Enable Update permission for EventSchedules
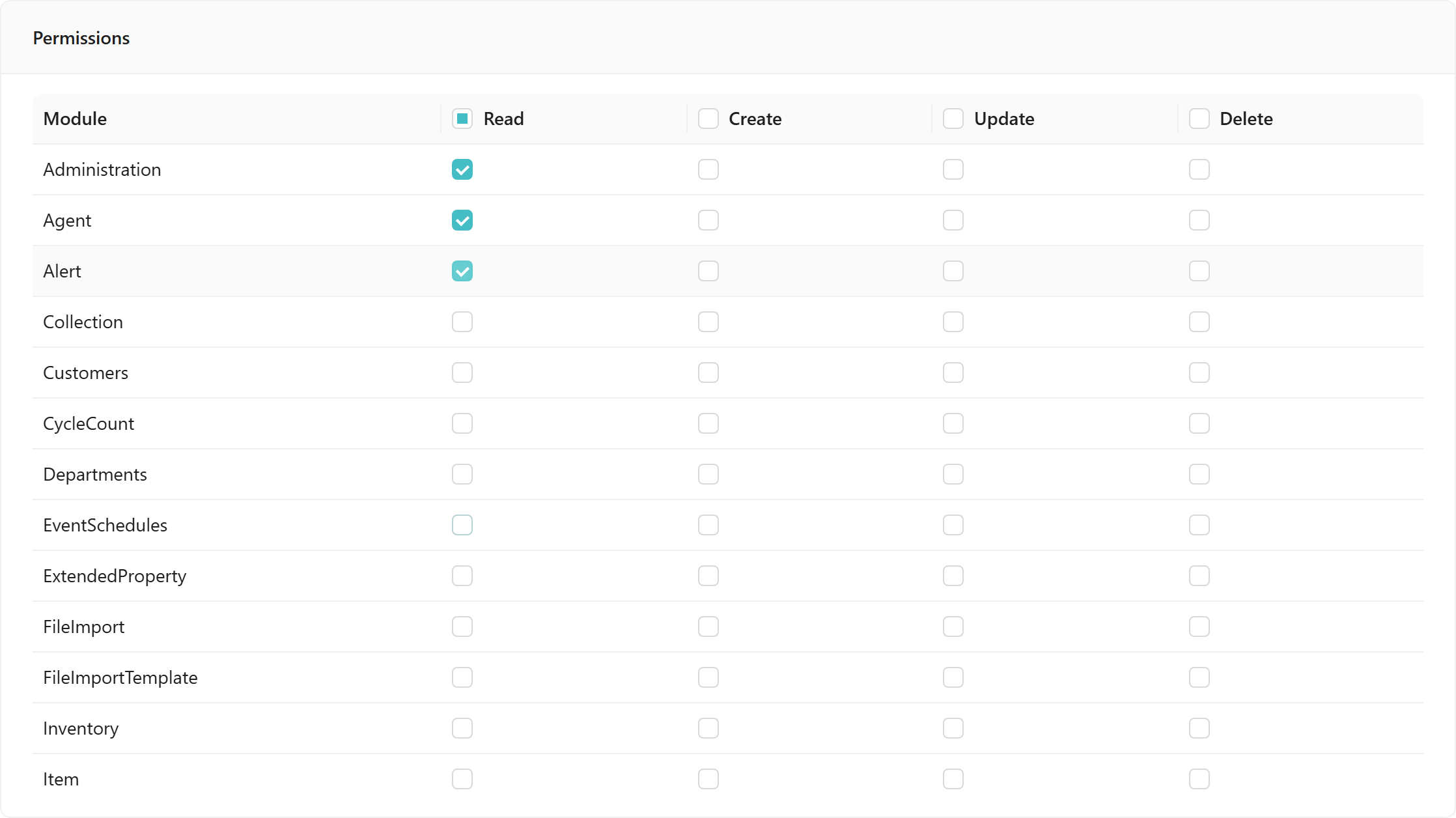1456x818 pixels. coord(953,525)
